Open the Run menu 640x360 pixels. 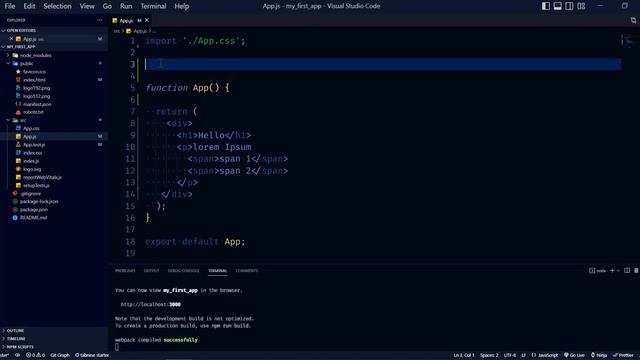click(x=126, y=6)
